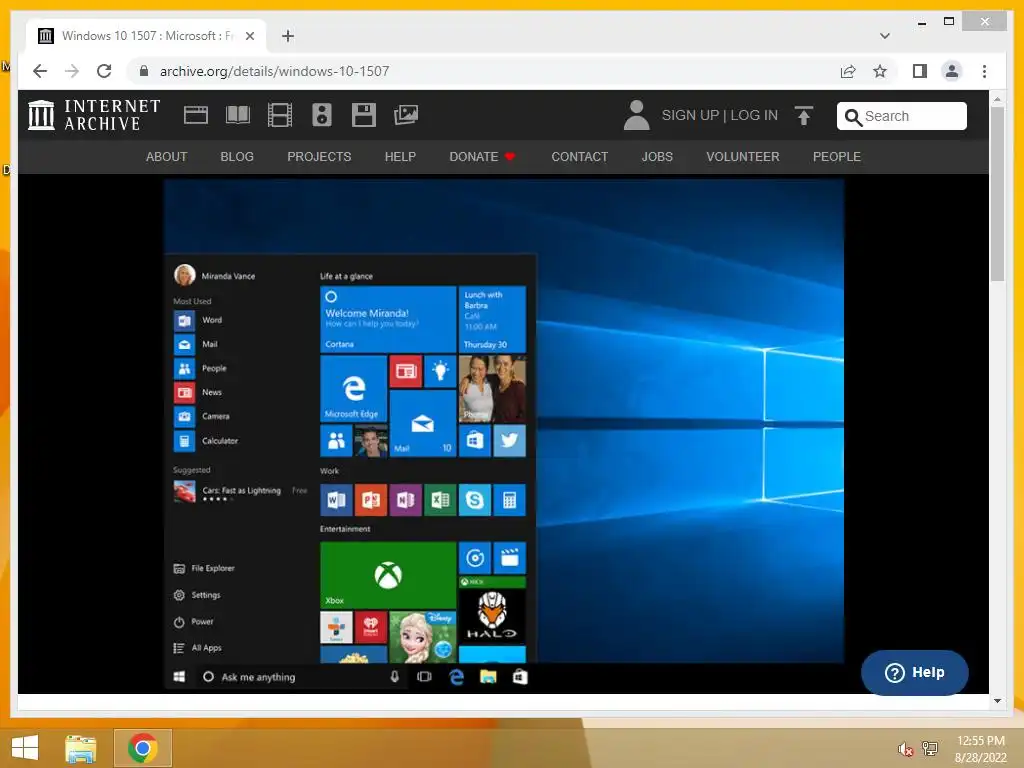
Task: Click LOG IN link
Action: coord(754,116)
